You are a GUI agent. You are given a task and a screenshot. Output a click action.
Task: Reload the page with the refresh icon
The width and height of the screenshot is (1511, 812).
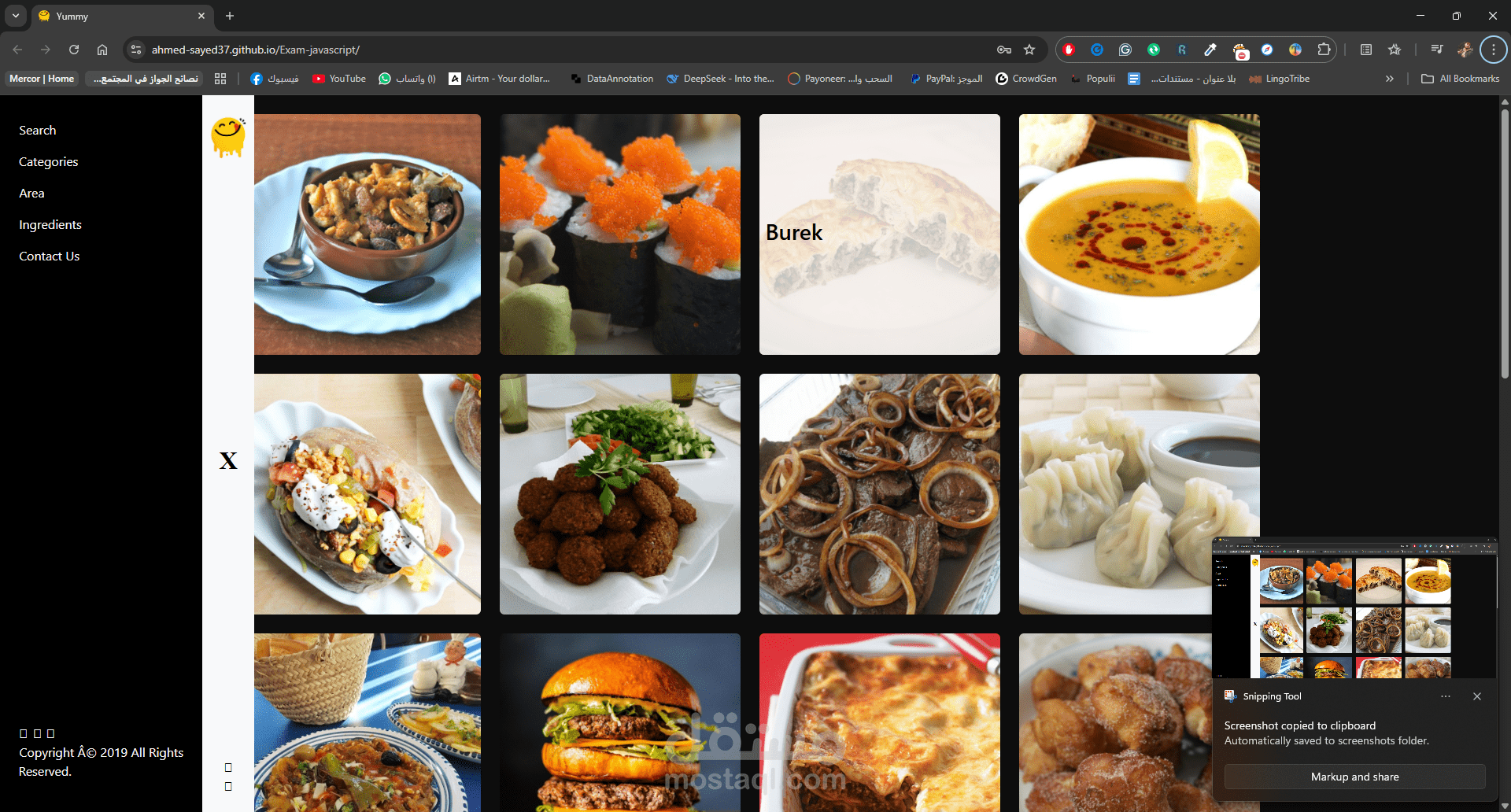(x=74, y=50)
